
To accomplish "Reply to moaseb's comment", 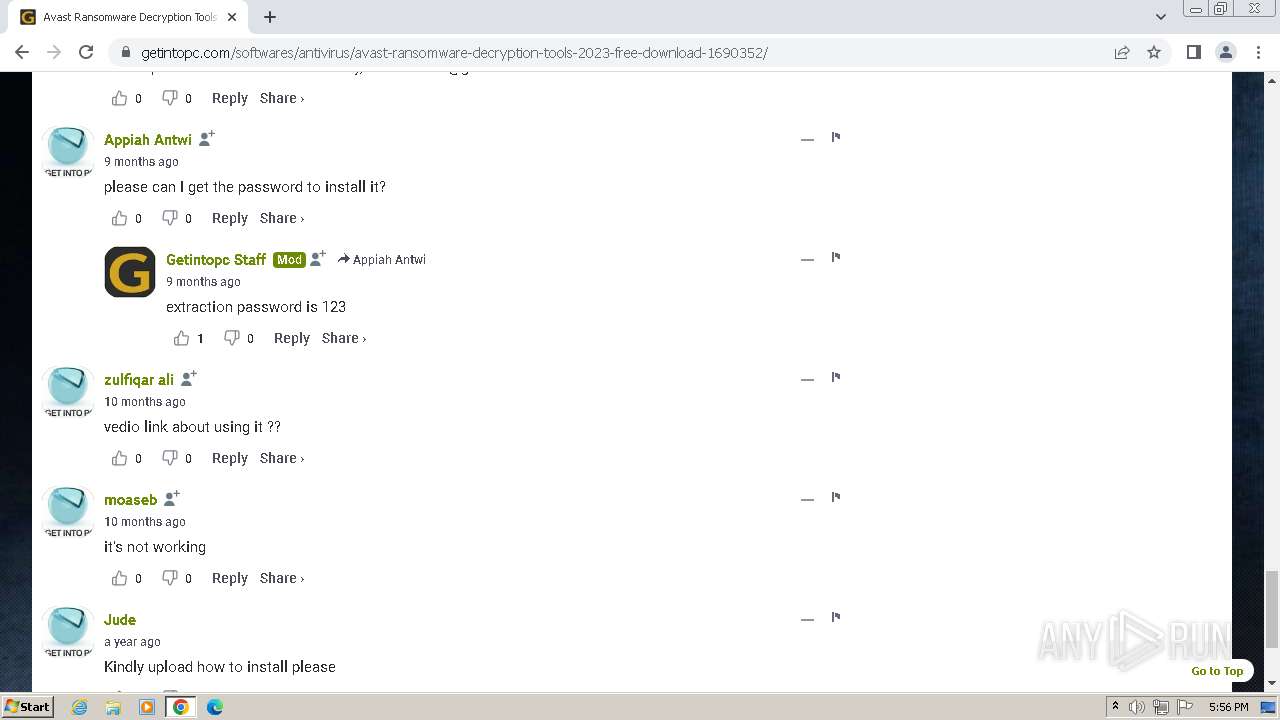I will click(229, 578).
